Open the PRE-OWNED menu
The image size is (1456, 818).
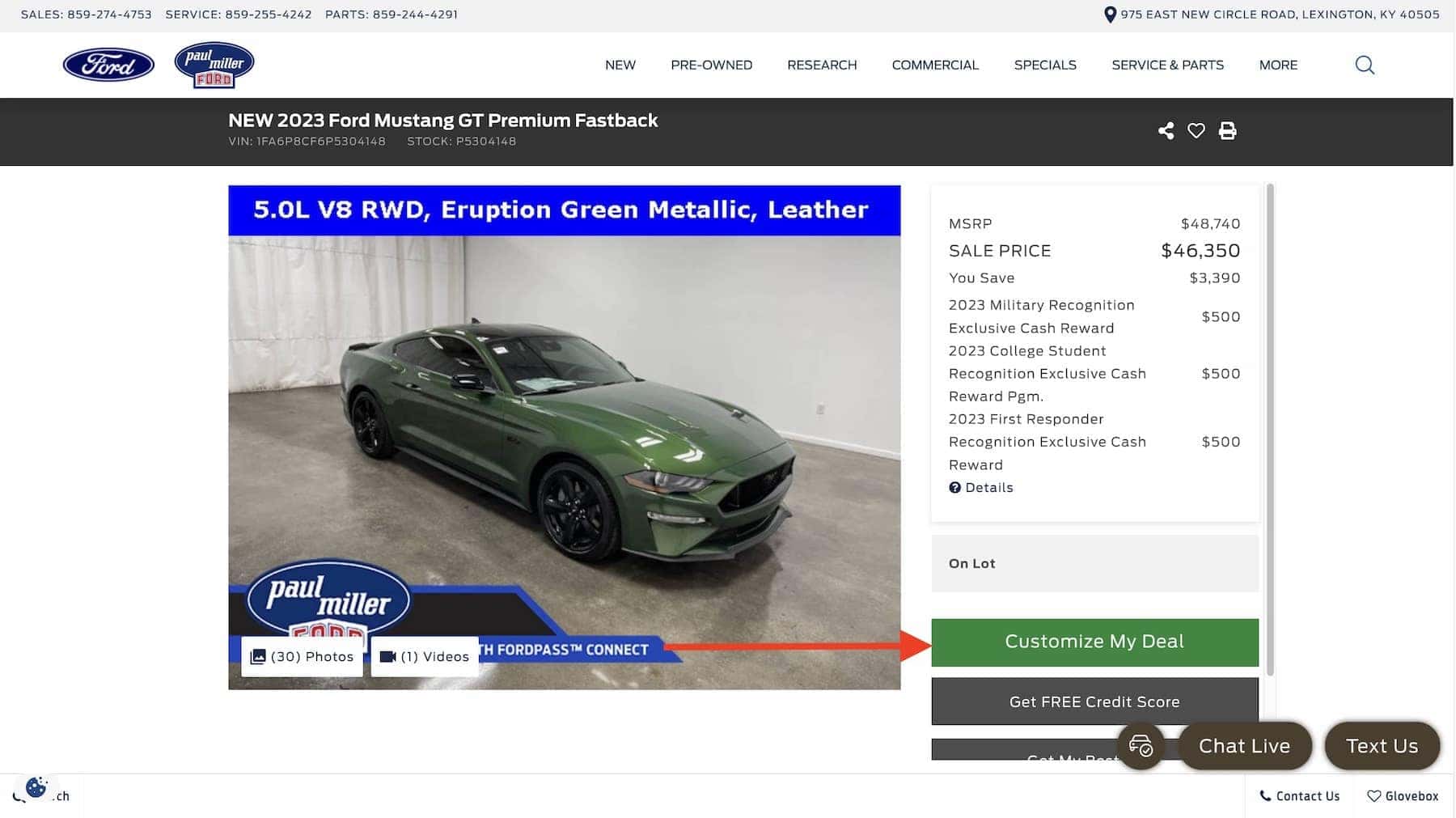click(712, 65)
